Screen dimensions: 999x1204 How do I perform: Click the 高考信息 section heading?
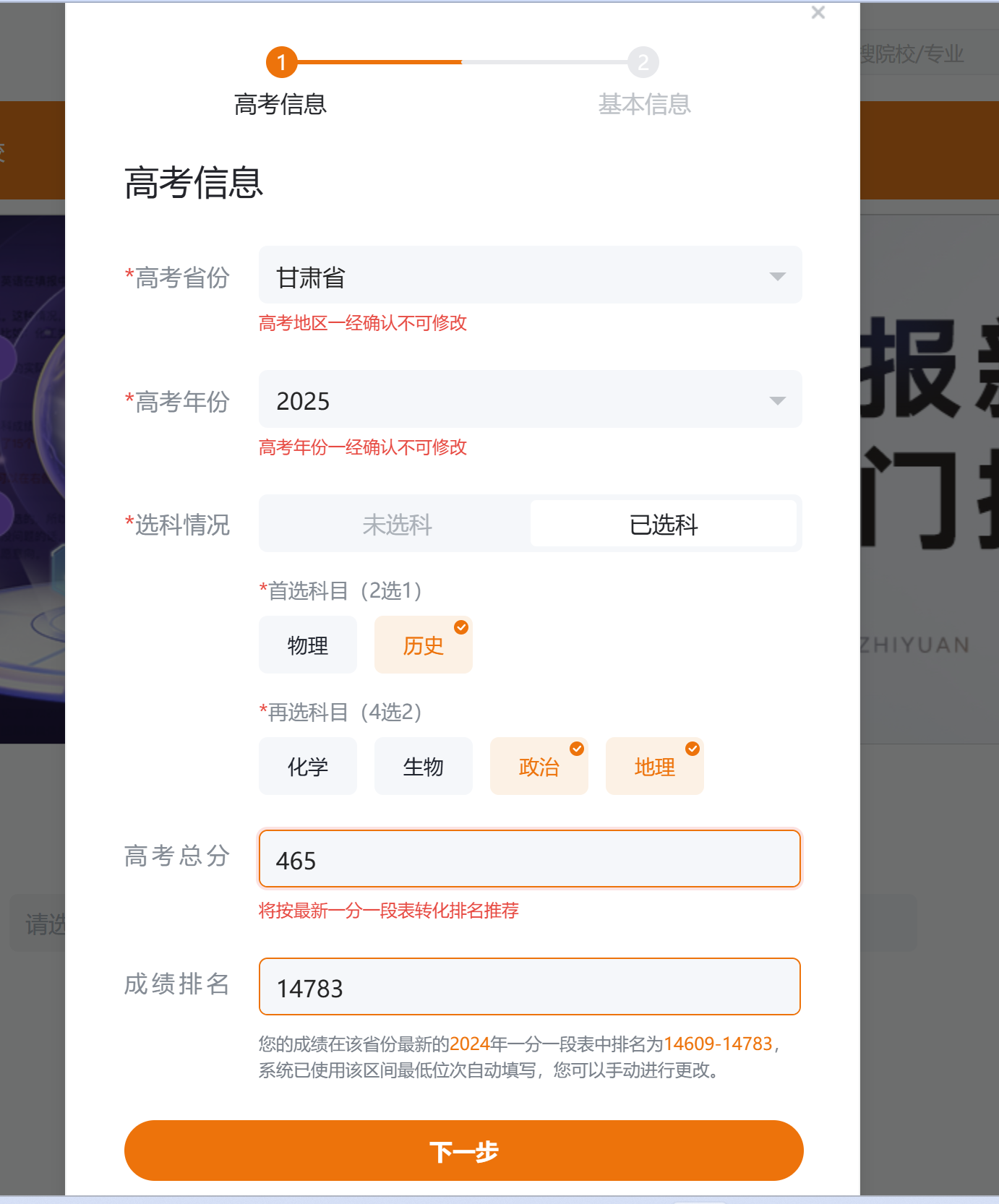[x=194, y=182]
